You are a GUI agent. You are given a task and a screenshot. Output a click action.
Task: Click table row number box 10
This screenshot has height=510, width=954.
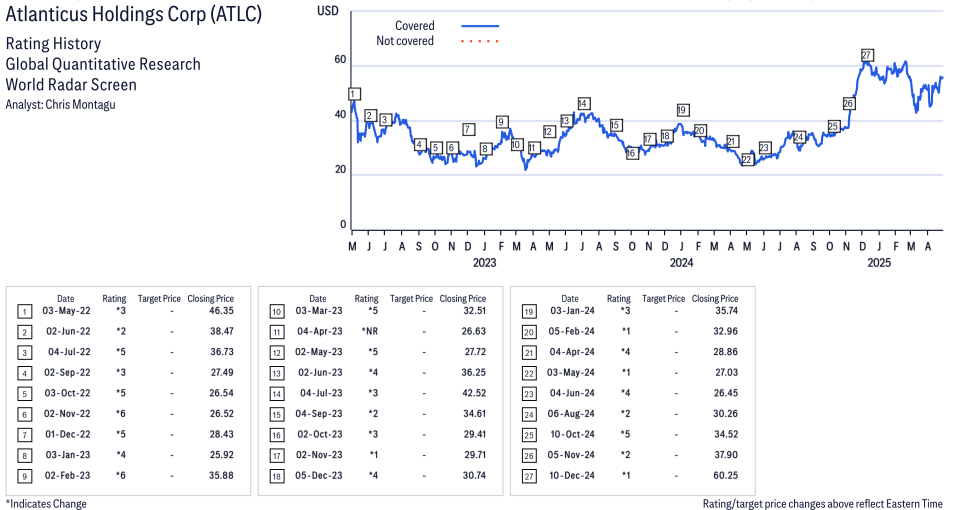pyautogui.click(x=277, y=312)
